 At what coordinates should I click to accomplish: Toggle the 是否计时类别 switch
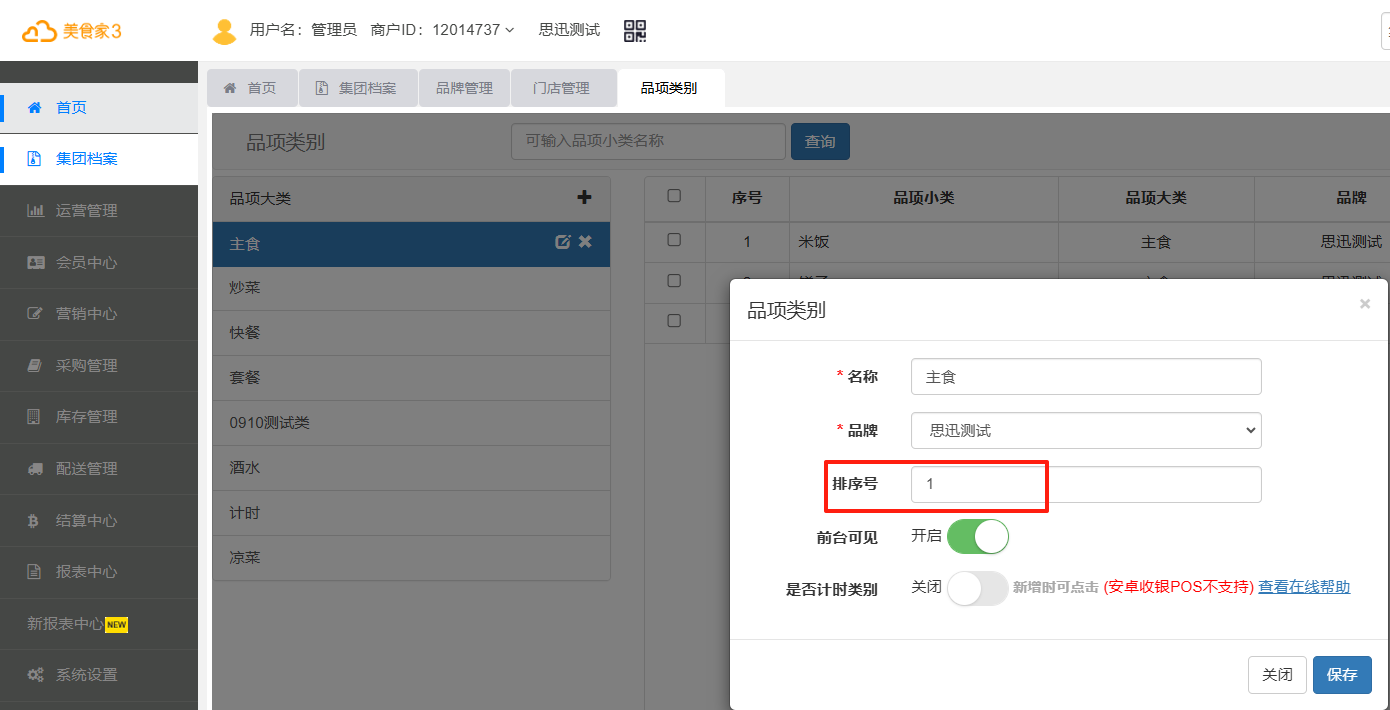[x=977, y=588]
